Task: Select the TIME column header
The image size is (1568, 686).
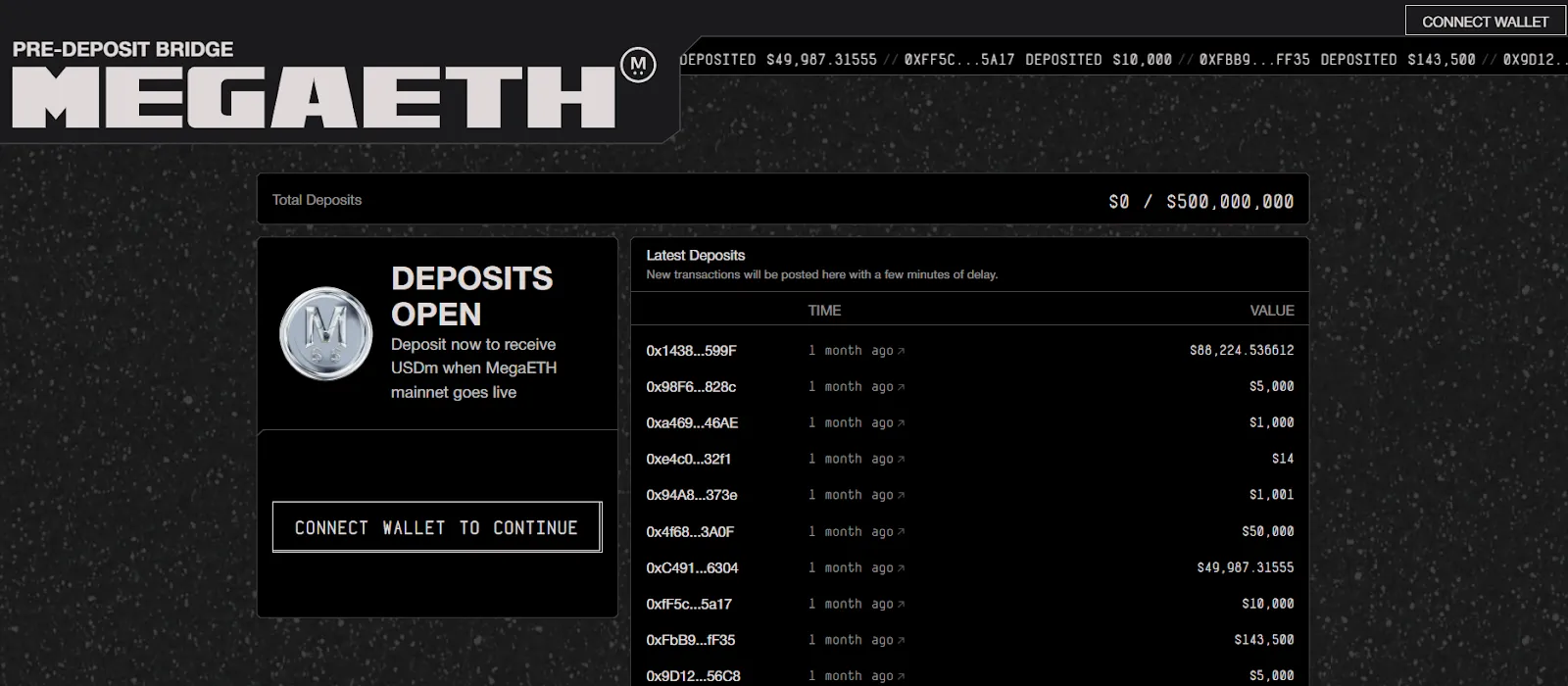Action: (x=824, y=310)
